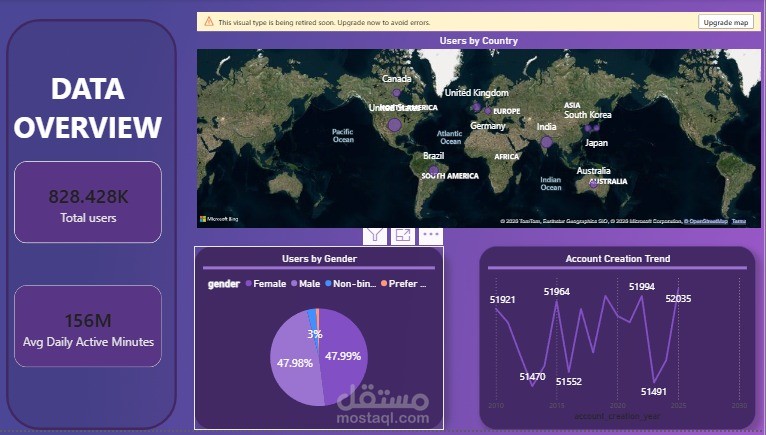Open the more options ellipsis menu
This screenshot has height=435, width=766.
(x=431, y=235)
